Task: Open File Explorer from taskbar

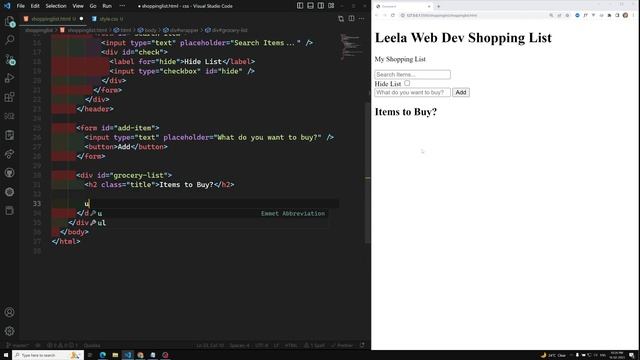Action: [x=115, y=355]
